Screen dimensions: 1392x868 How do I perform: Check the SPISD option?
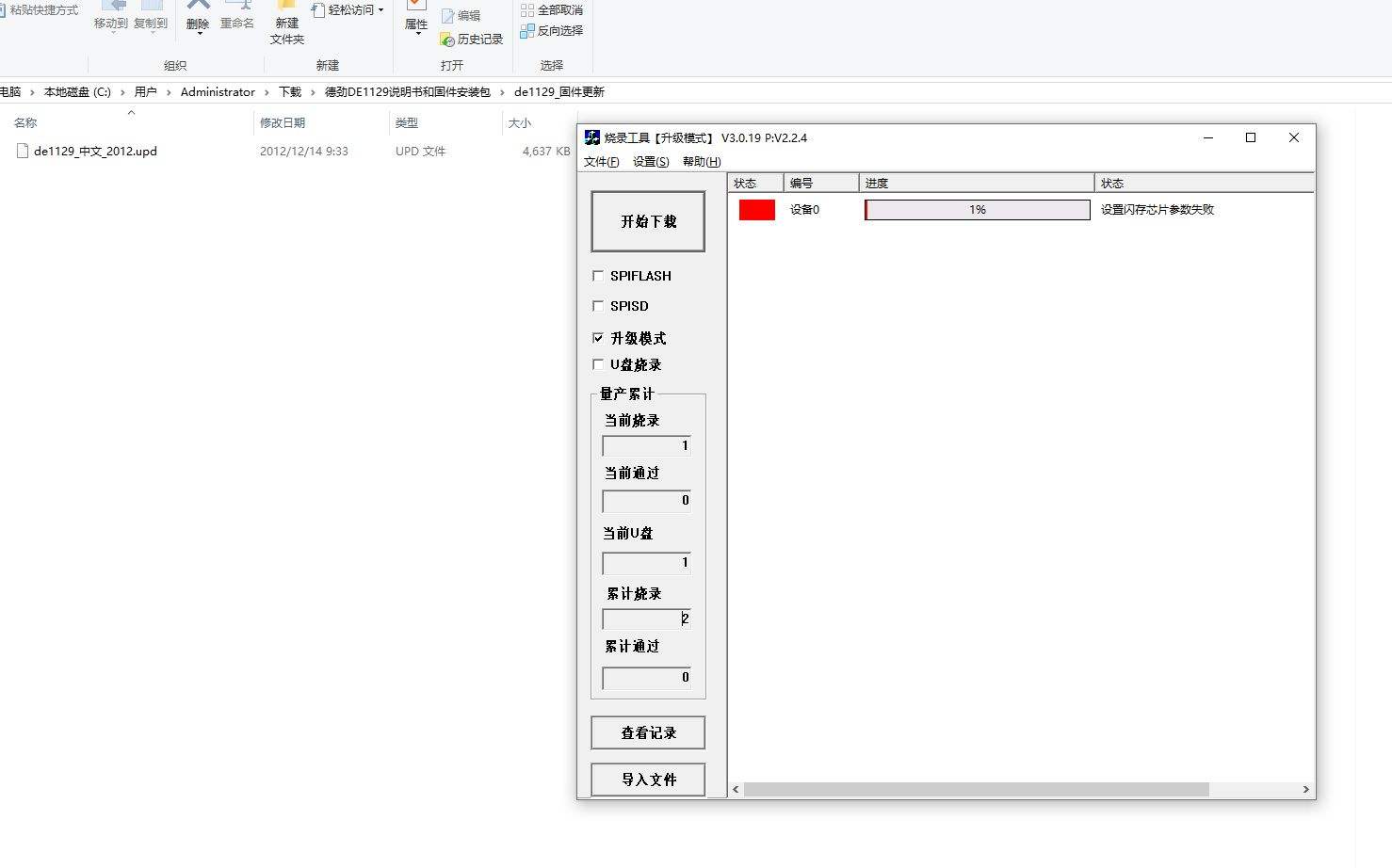(x=599, y=305)
